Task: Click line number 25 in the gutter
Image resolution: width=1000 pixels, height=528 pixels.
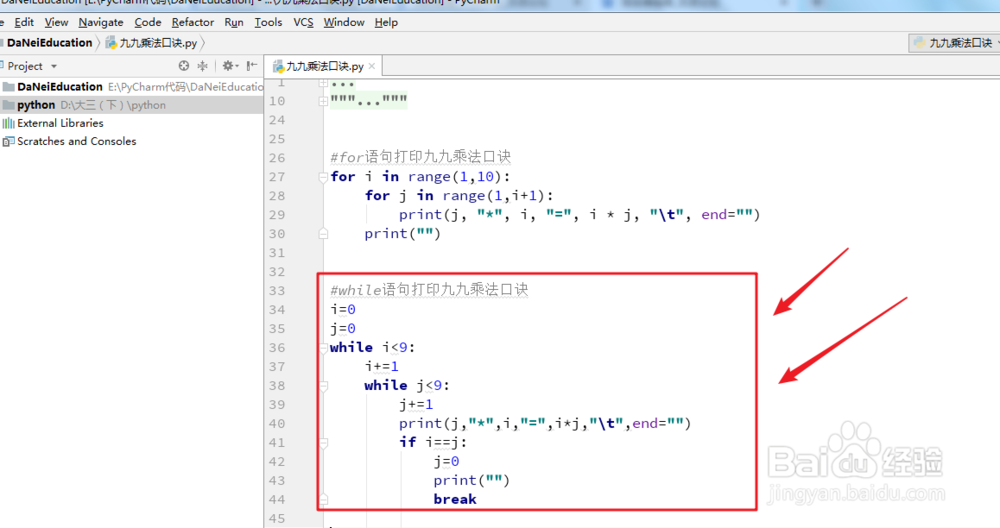Action: tap(277, 139)
